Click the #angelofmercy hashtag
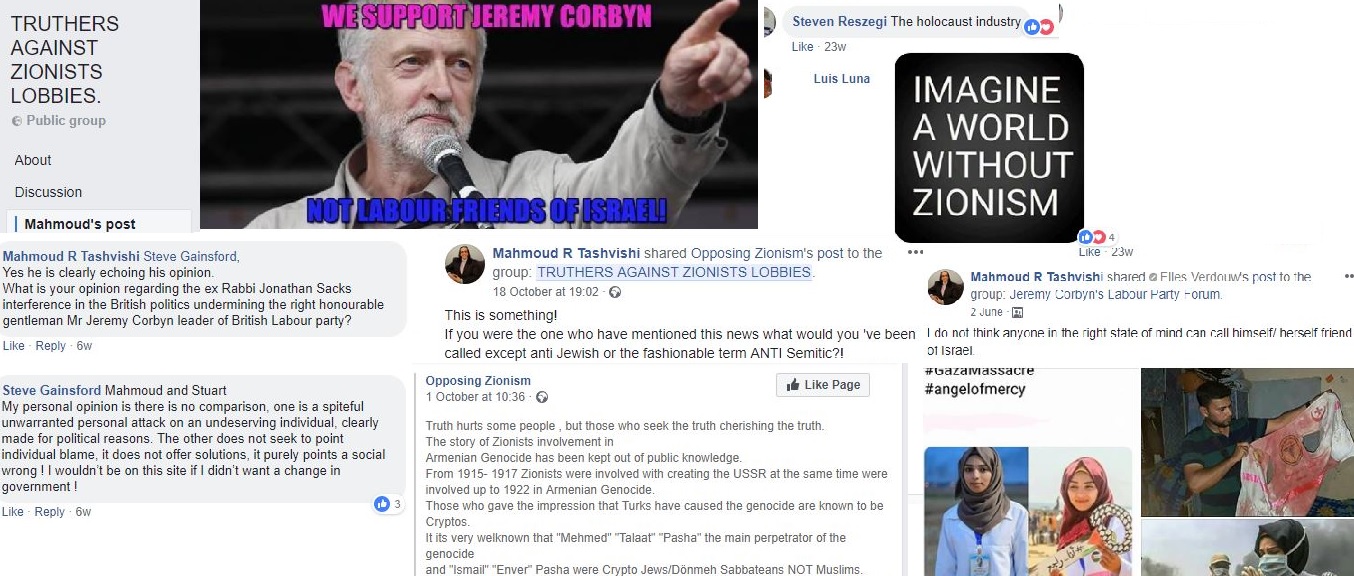The height and width of the screenshot is (576, 1354). click(x=975, y=389)
